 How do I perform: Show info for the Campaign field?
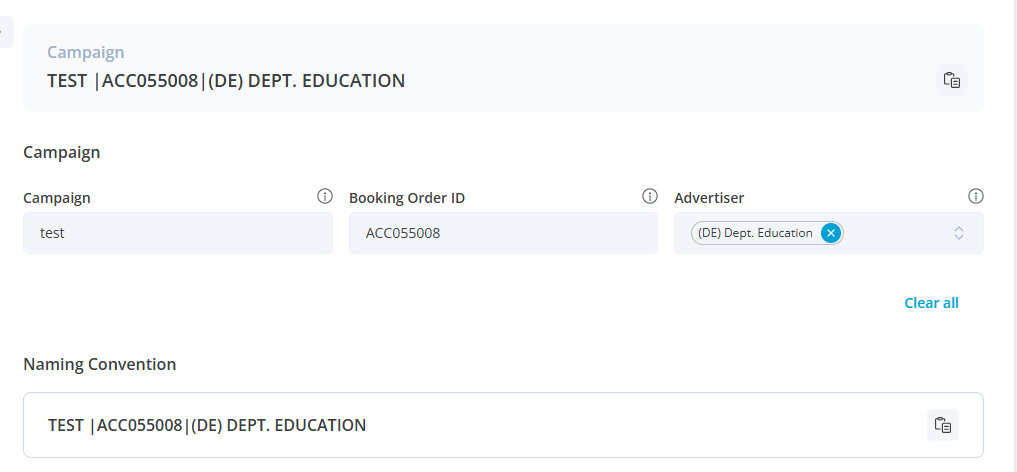point(324,196)
